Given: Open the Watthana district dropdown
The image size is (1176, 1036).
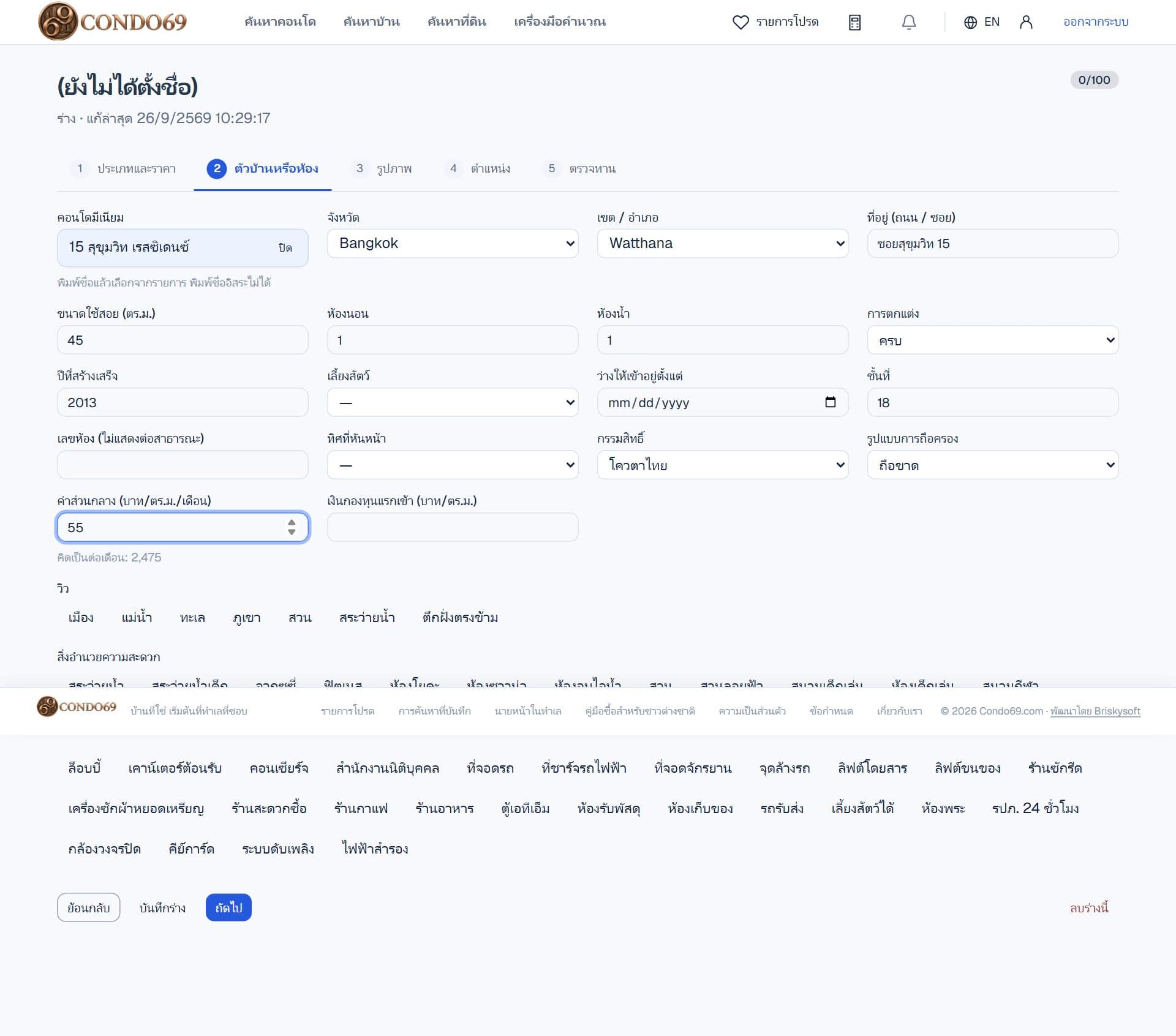Looking at the screenshot, I should point(723,243).
